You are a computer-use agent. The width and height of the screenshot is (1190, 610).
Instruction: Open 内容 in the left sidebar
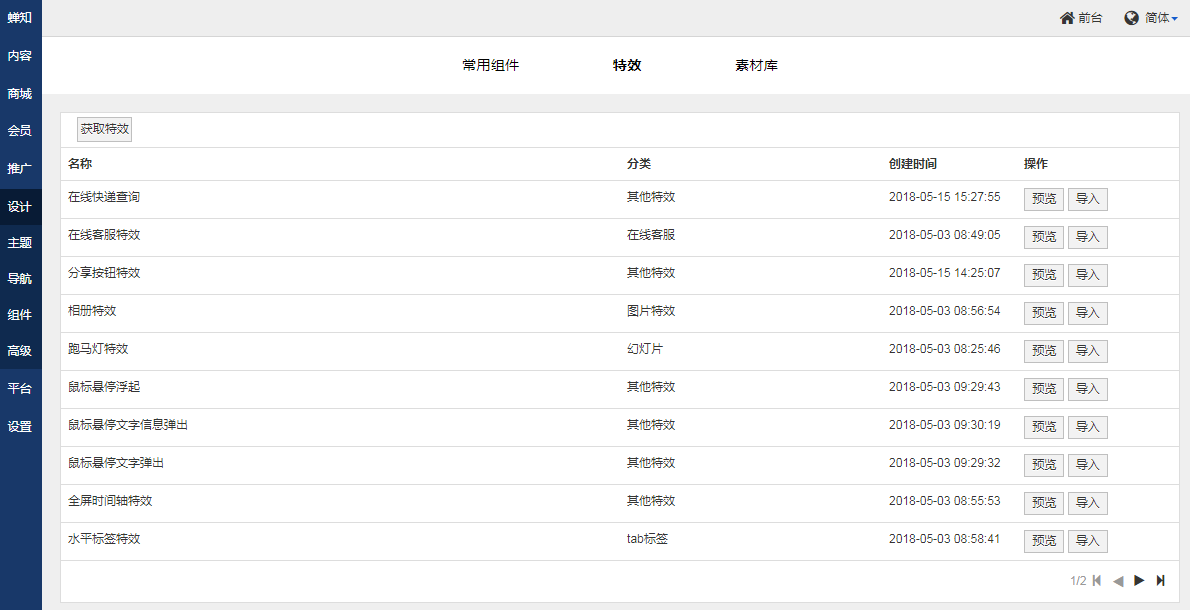pyautogui.click(x=20, y=56)
